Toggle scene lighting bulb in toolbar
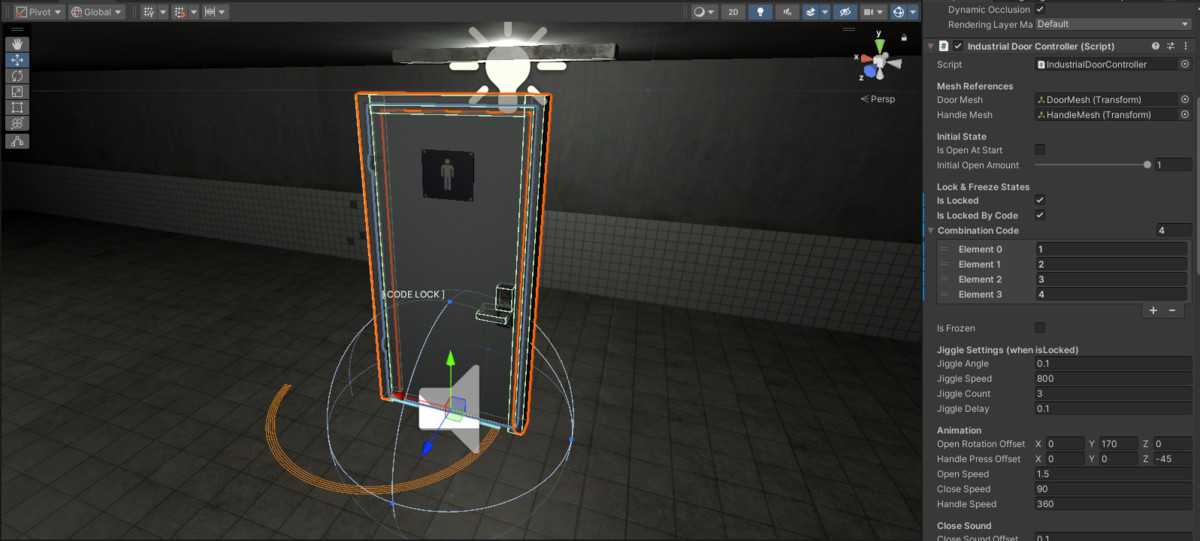This screenshot has width=1200, height=541. [760, 12]
